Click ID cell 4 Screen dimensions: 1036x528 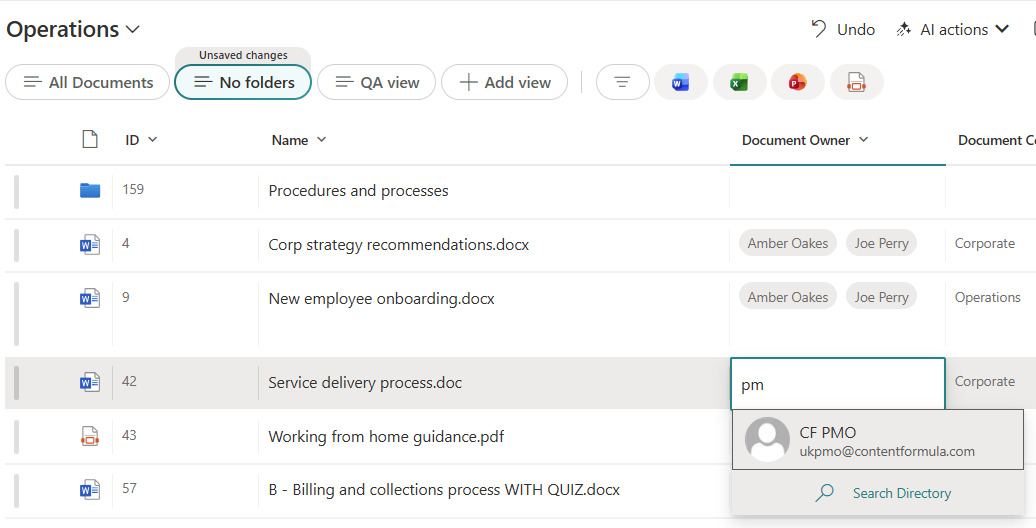click(x=126, y=243)
